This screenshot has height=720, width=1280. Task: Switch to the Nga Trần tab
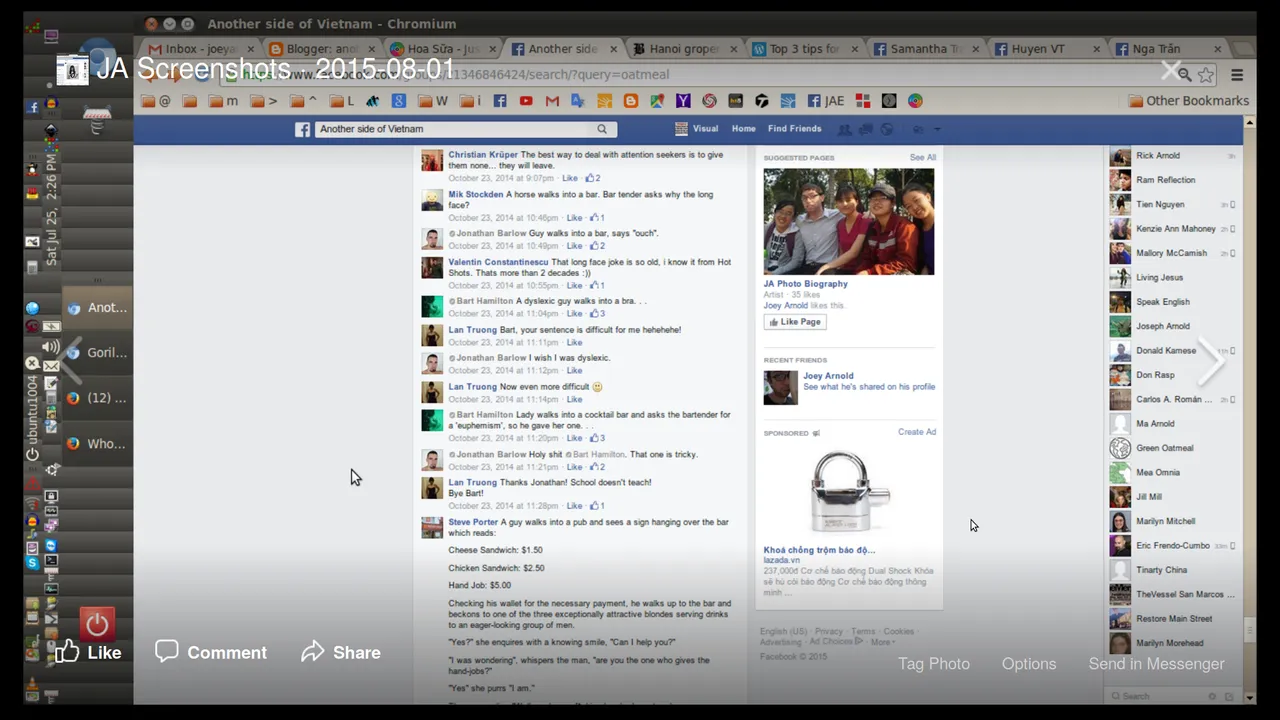[1167, 48]
